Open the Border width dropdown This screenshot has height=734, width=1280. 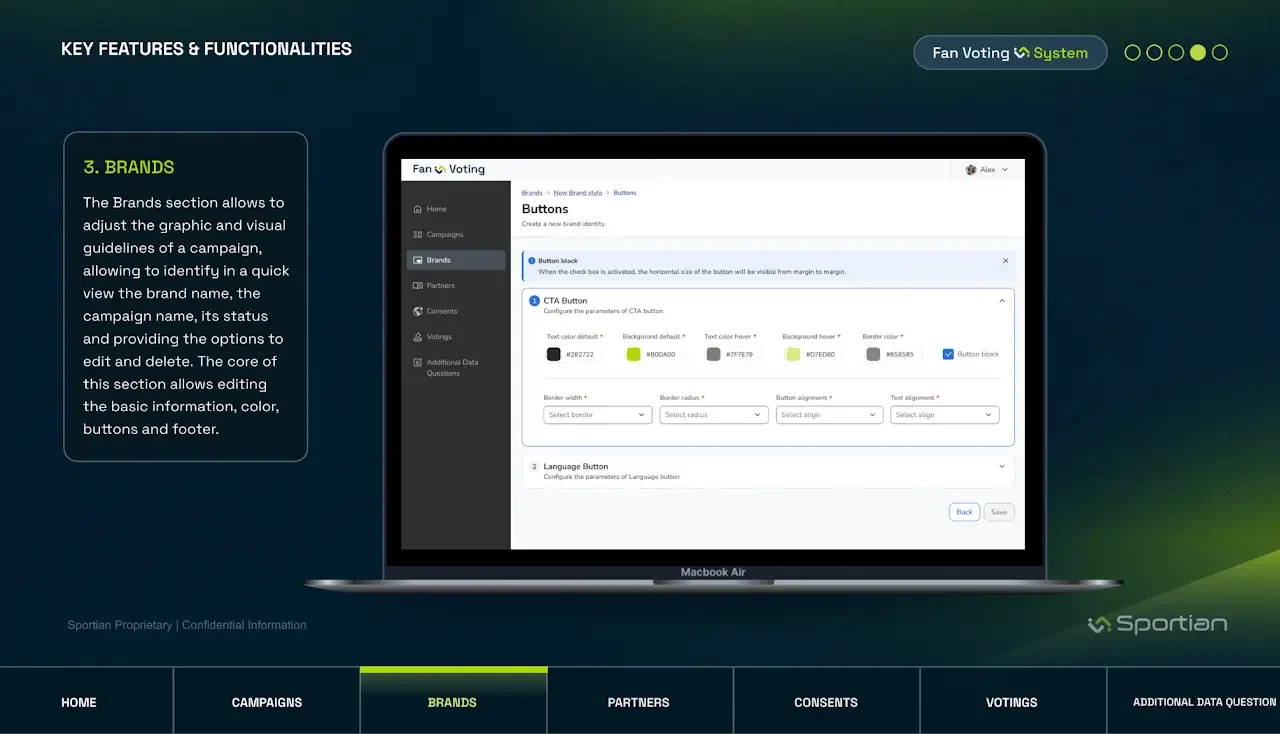pos(597,415)
